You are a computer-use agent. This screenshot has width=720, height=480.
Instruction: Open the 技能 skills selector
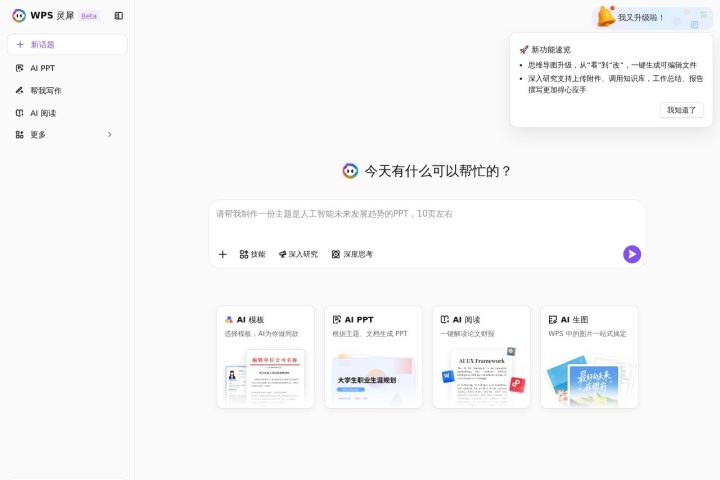pyautogui.click(x=253, y=254)
